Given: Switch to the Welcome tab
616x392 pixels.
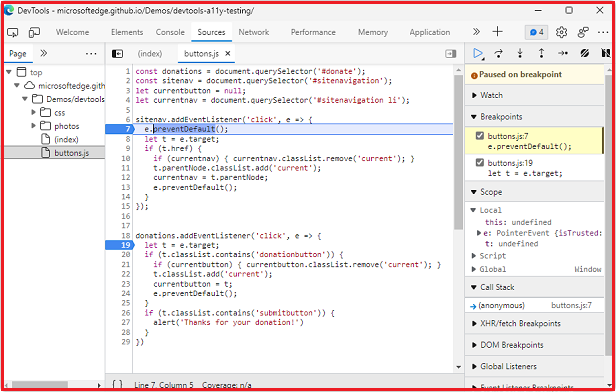Looking at the screenshot, I should click(72, 32).
